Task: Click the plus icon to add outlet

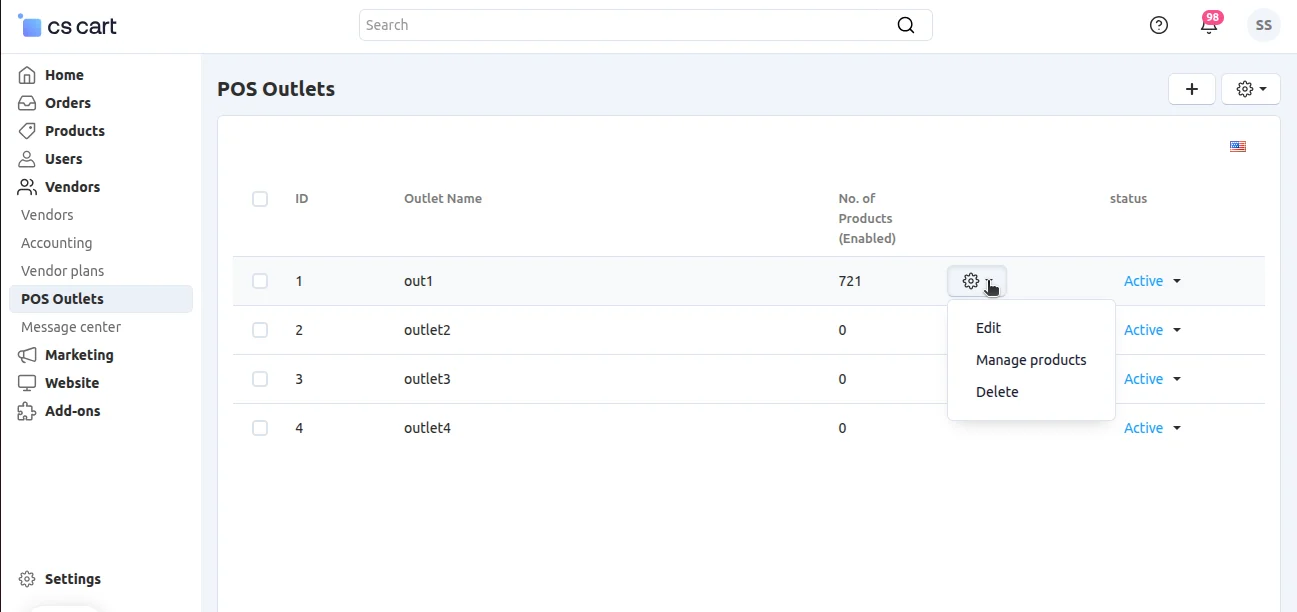Action: point(1192,89)
